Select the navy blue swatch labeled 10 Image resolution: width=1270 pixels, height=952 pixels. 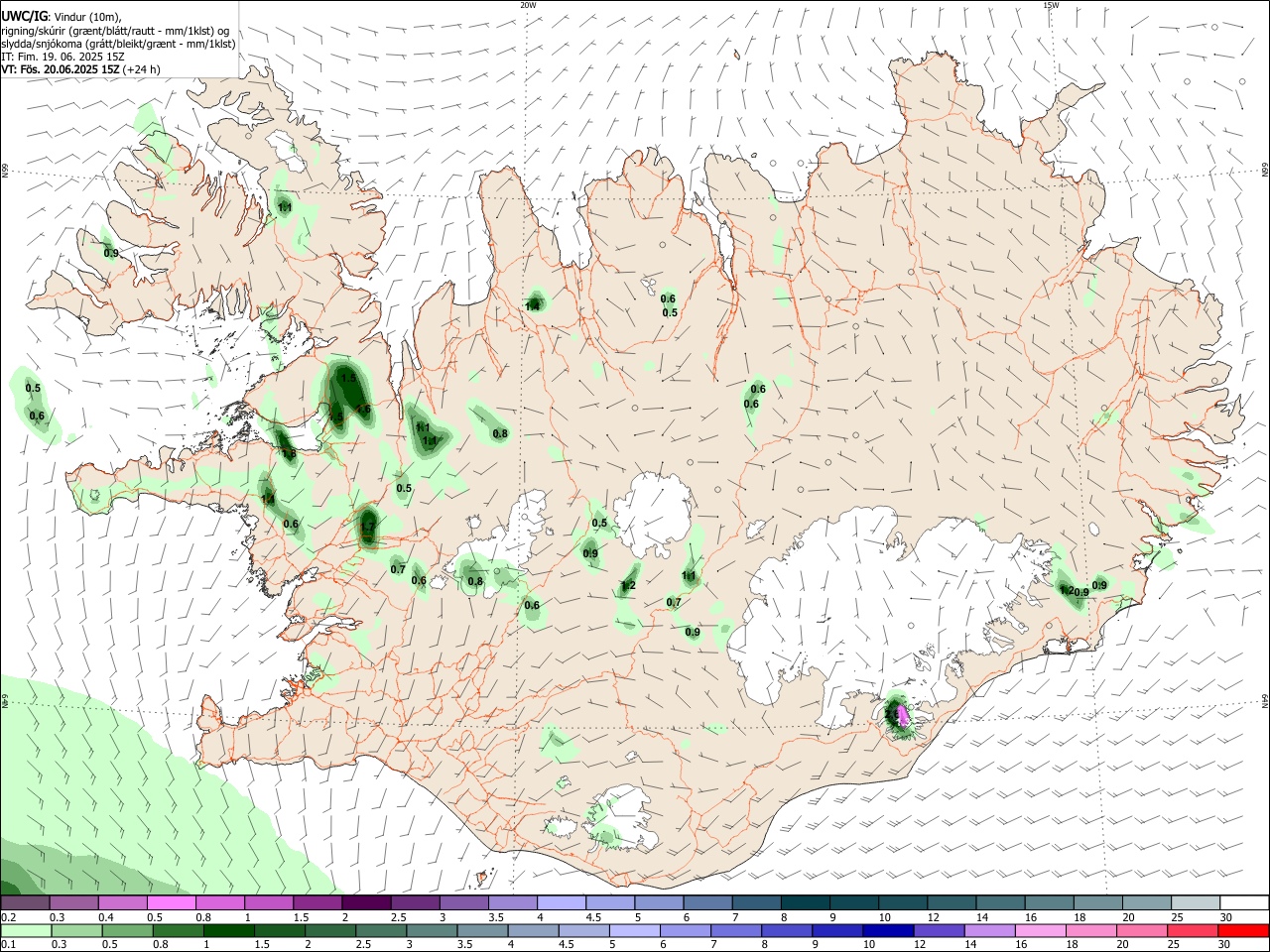tap(888, 930)
